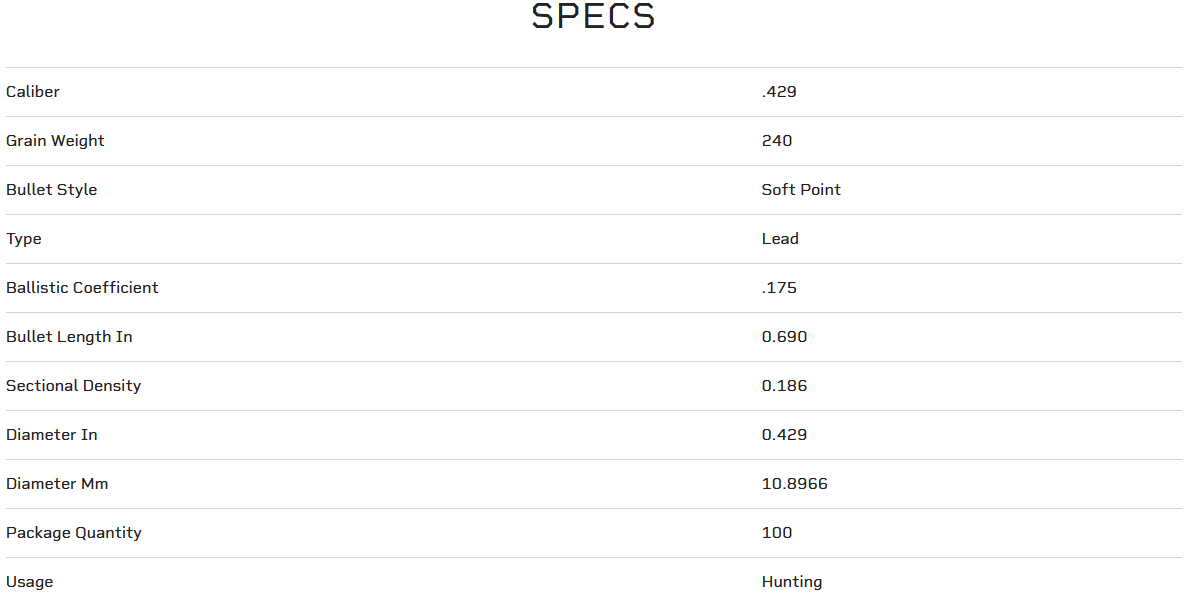Image resolution: width=1191 pixels, height=598 pixels.
Task: Select the 100 package quantity value
Action: (x=777, y=533)
